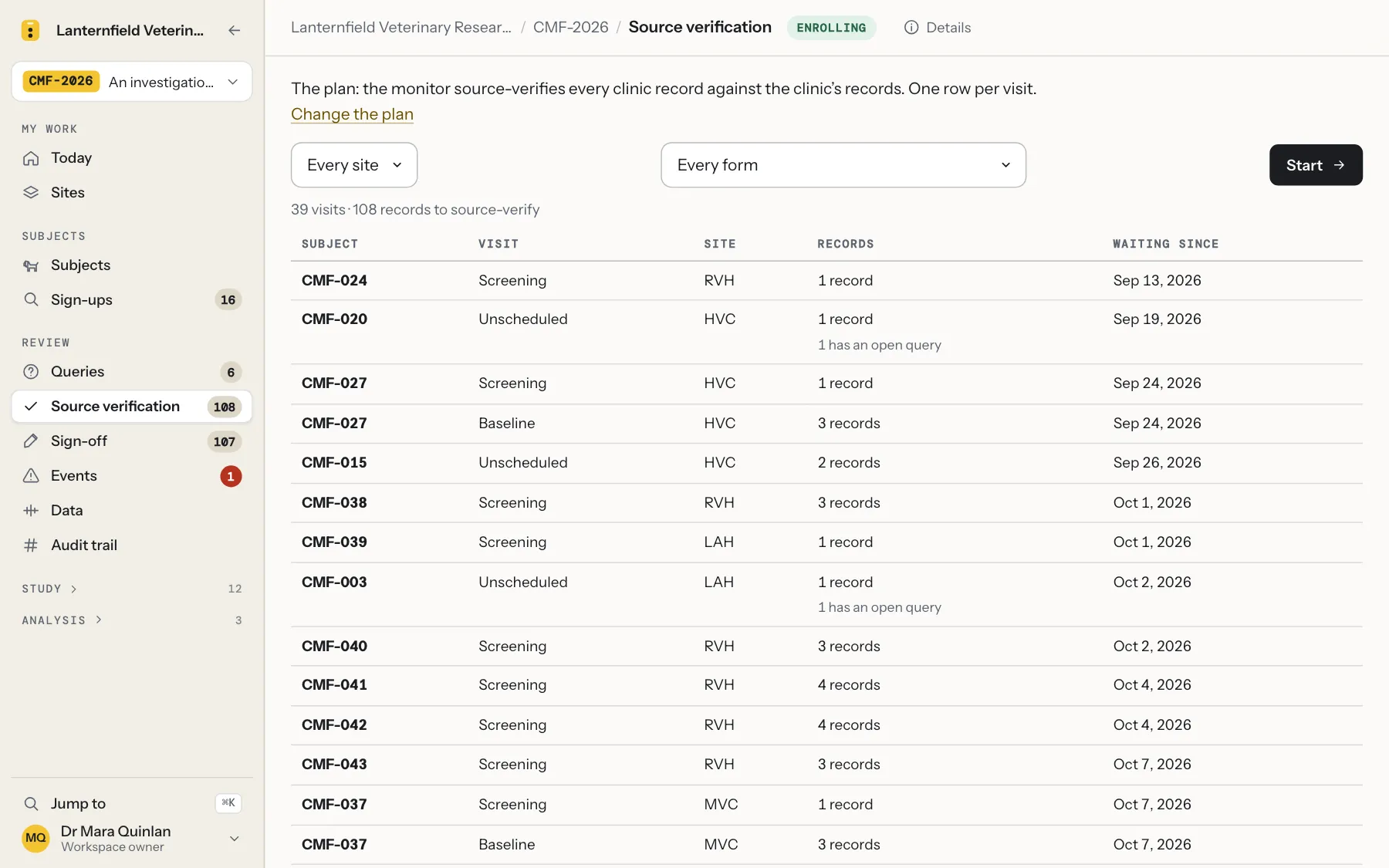Click the Sign-off pen icon
Viewport: 1389px width, 868px height.
coord(31,441)
